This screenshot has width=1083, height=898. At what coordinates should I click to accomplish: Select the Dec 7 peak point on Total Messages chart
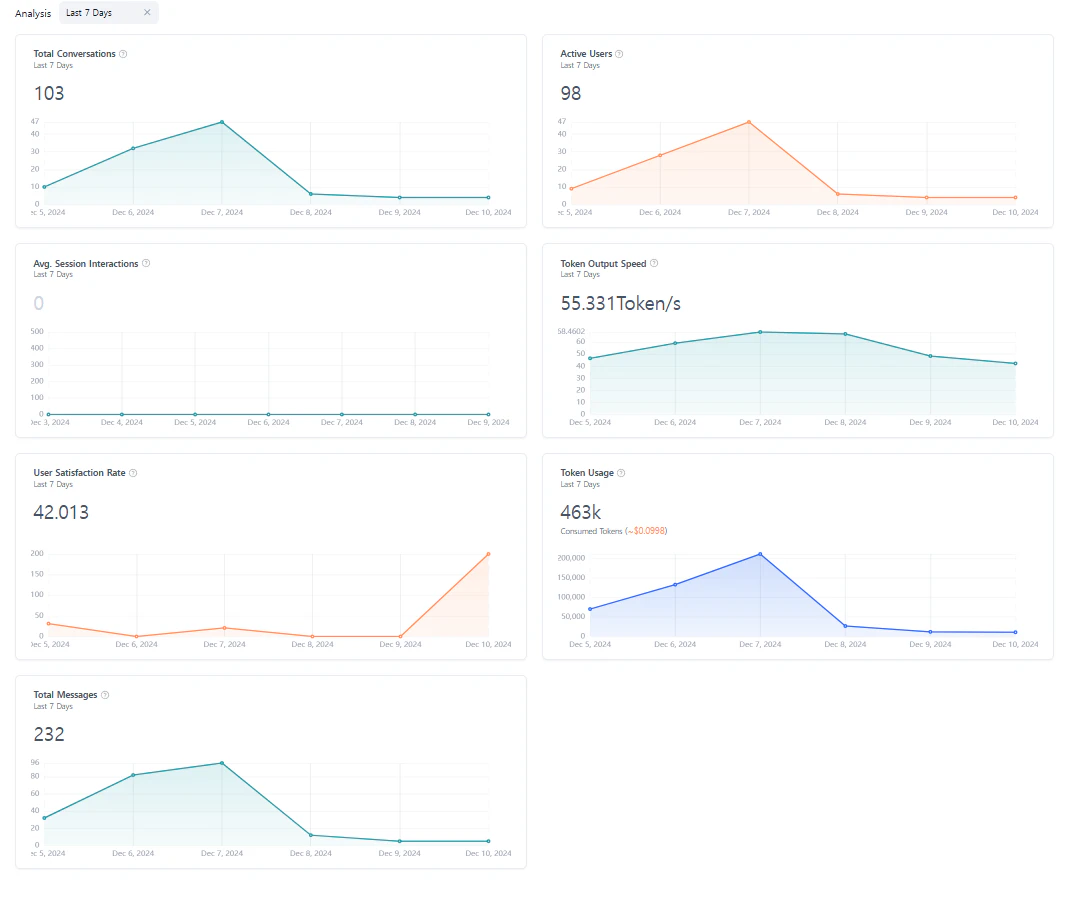pyautogui.click(x=222, y=763)
